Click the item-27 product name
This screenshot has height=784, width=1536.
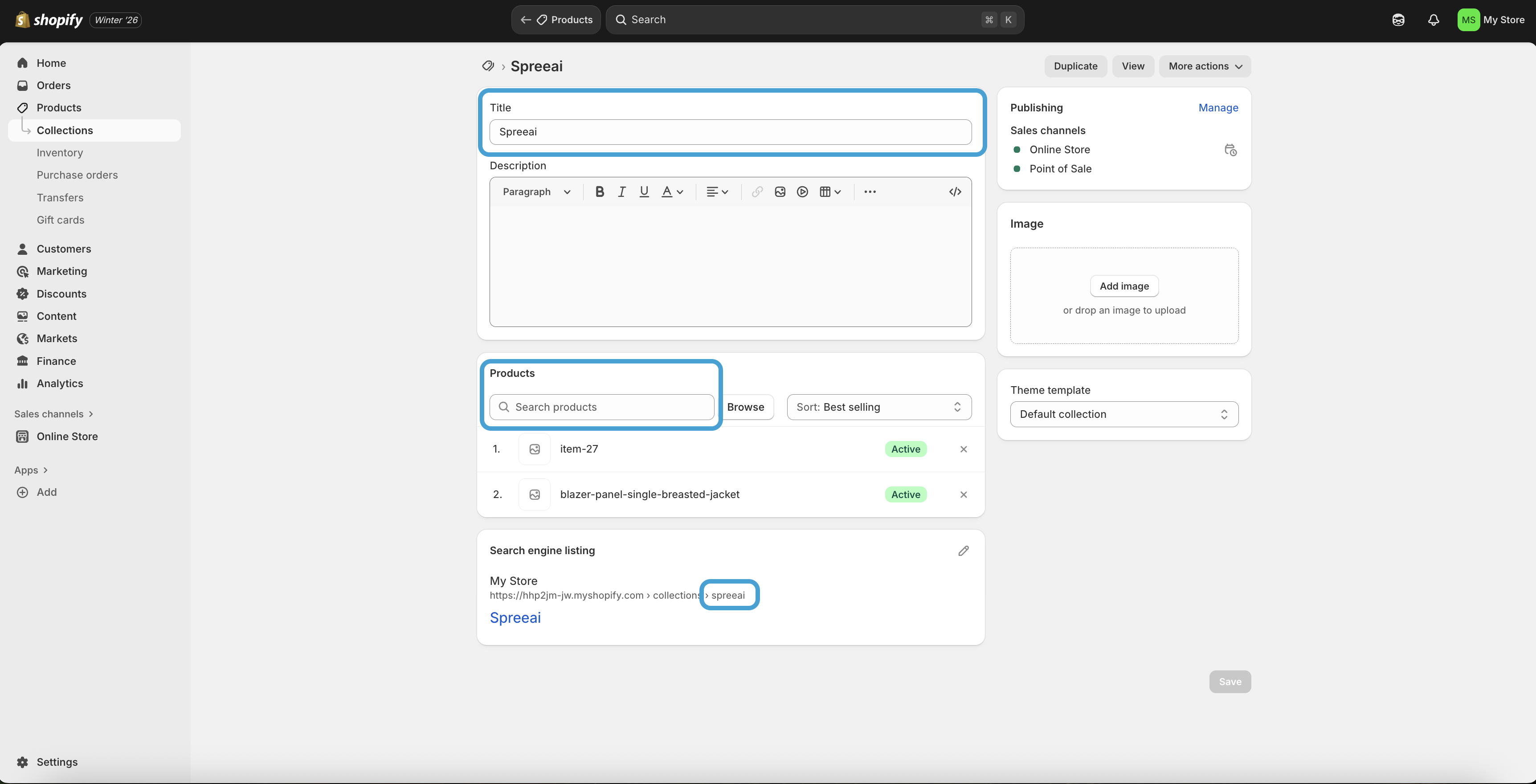[579, 449]
